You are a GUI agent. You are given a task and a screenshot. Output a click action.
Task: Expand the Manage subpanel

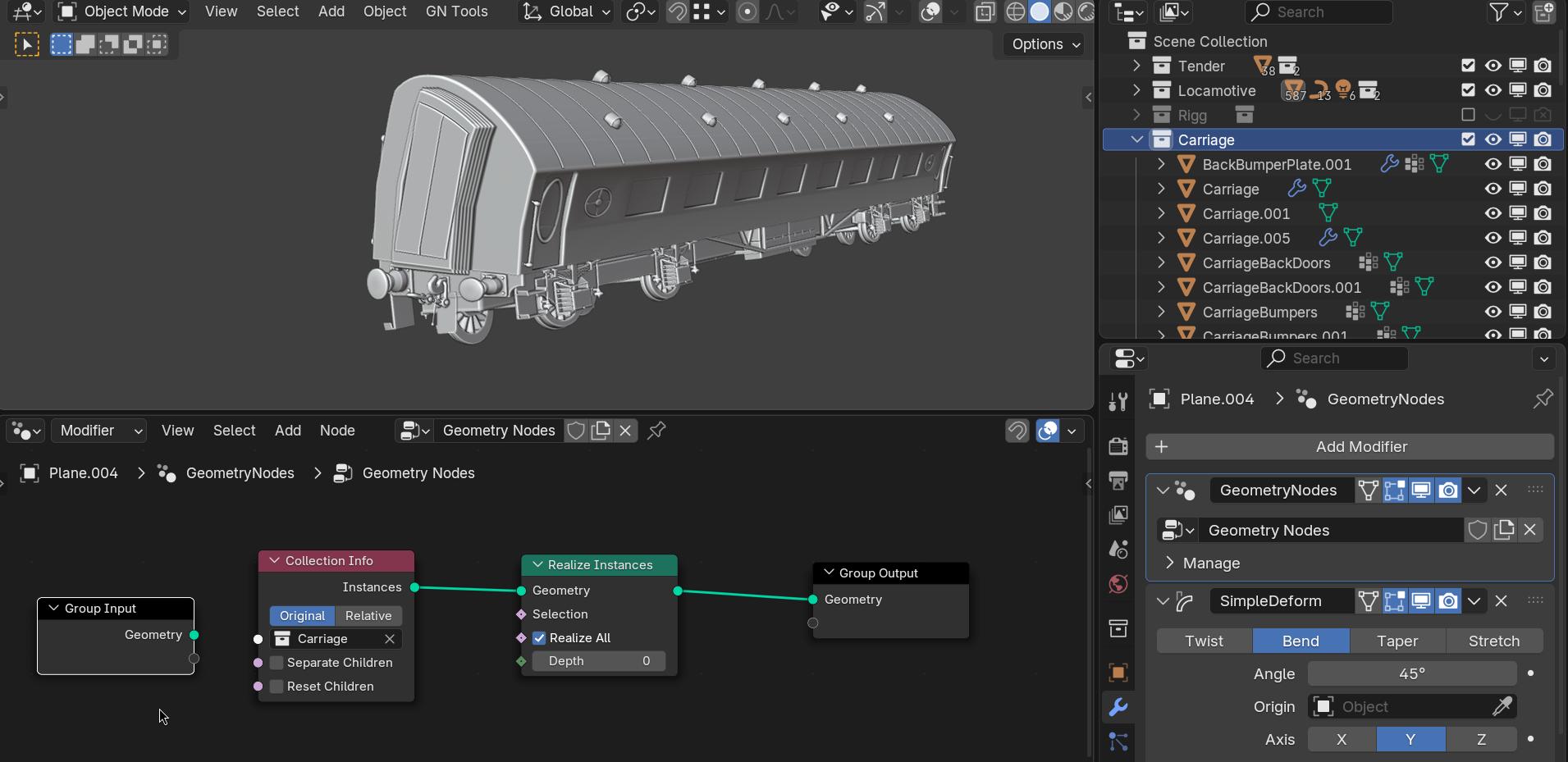pyautogui.click(x=1170, y=564)
